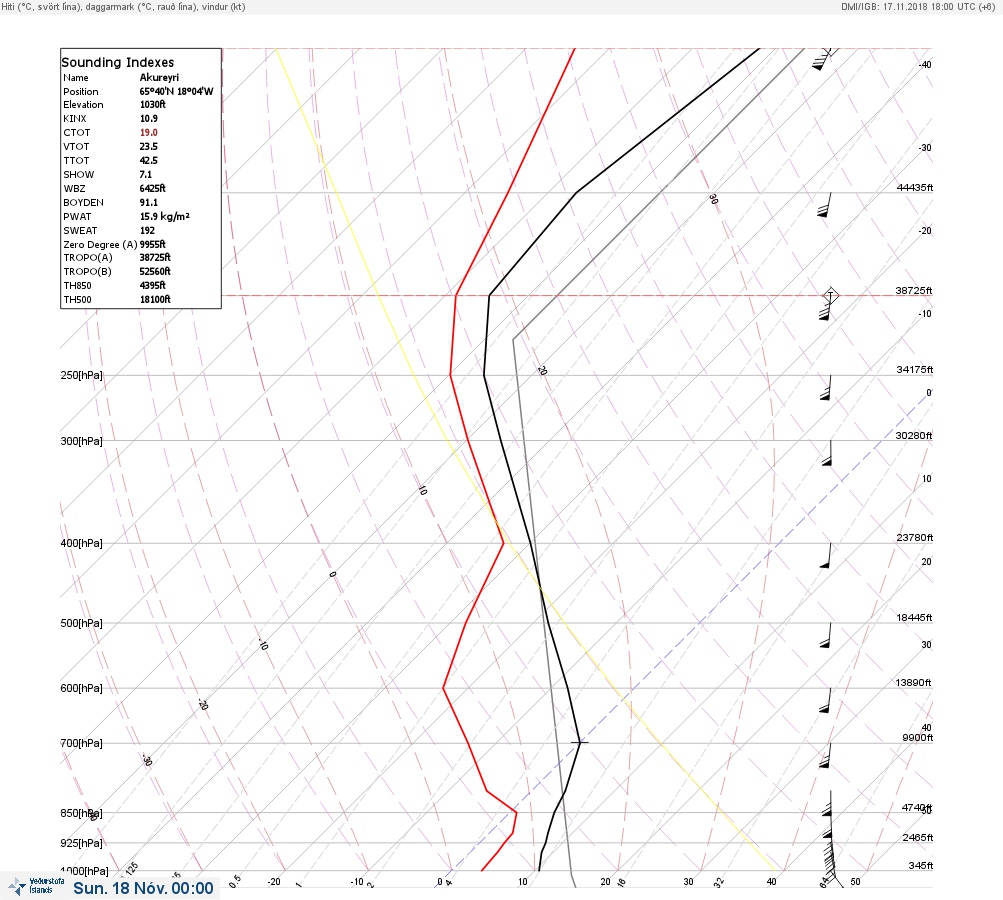Viewport: 1003px width, 900px height.
Task: Click the 345ft altitude label
Action: tap(920, 865)
